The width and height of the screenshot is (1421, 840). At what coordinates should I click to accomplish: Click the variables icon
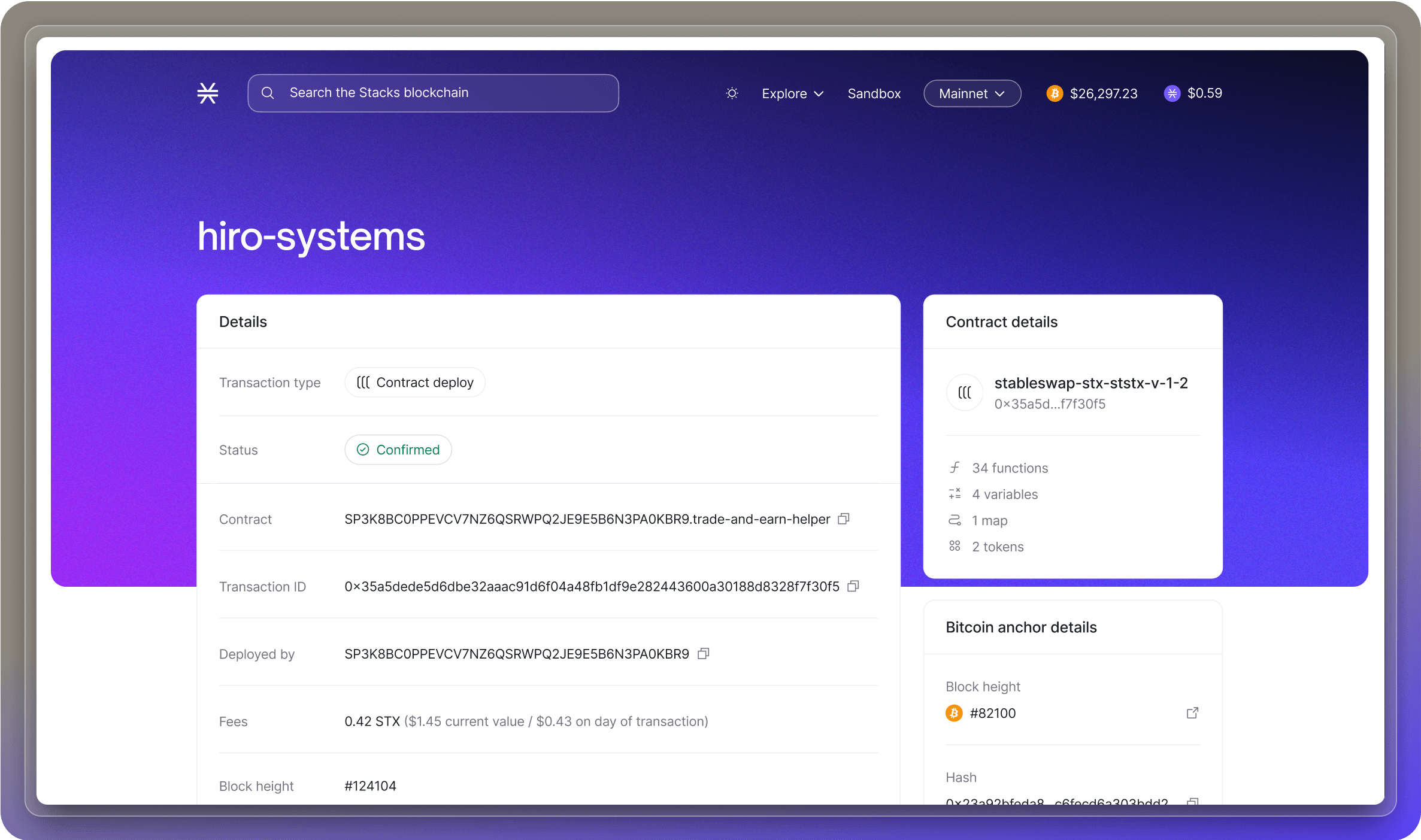[x=955, y=494]
